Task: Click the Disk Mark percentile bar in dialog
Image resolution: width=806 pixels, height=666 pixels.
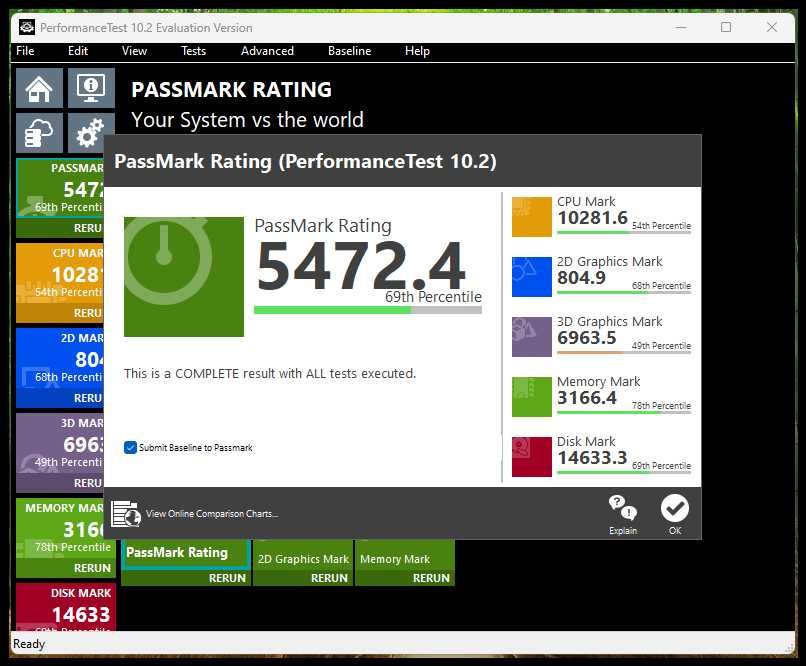Action: click(624, 472)
